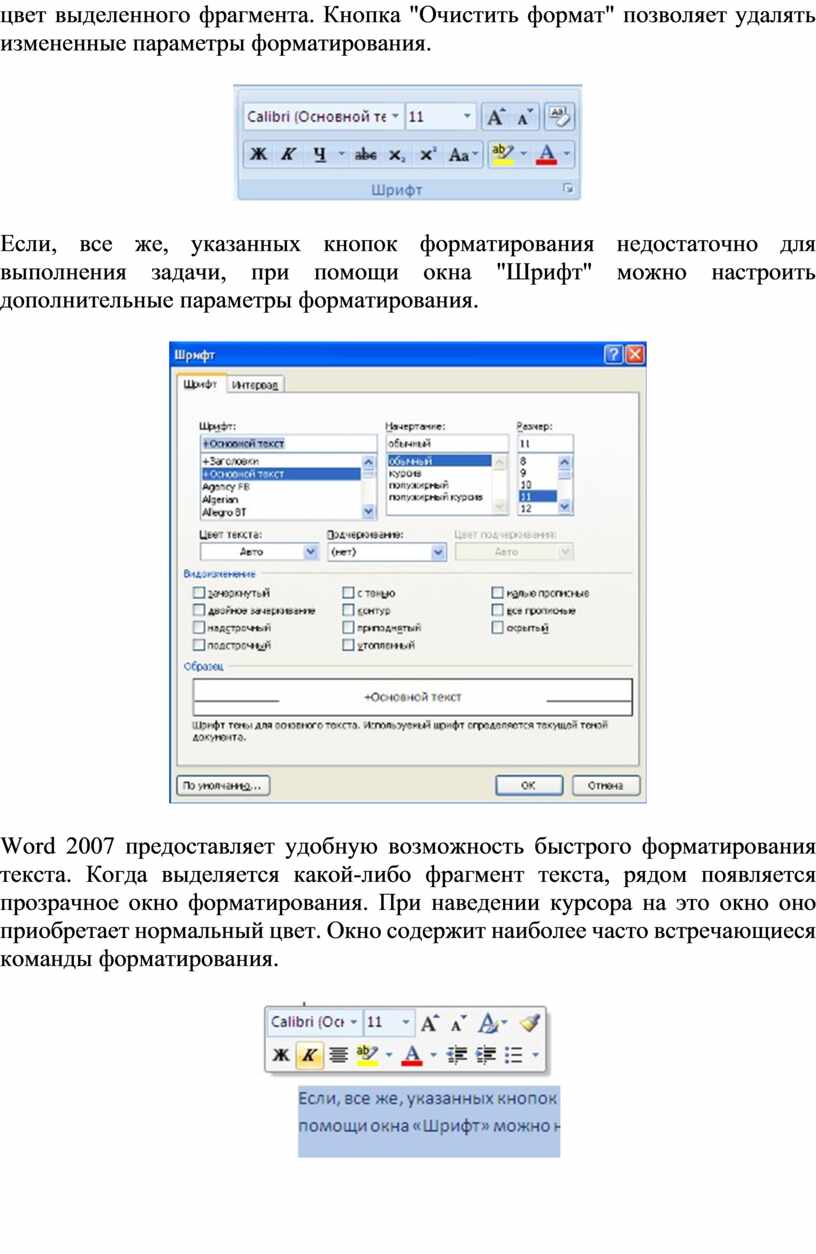Expand the font color arrow on mini toolbar
The image size is (816, 1254).
[432, 1054]
